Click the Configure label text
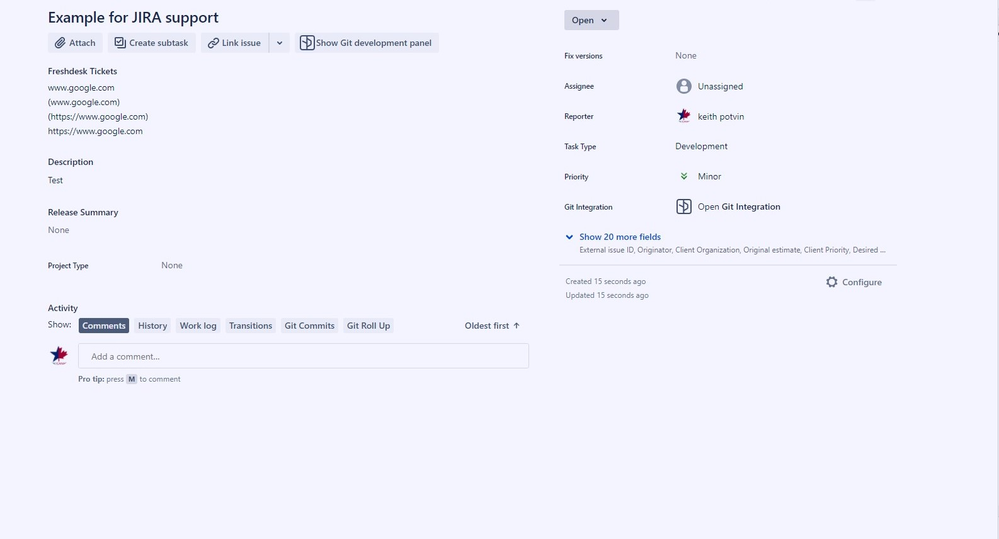999x539 pixels. [x=861, y=282]
